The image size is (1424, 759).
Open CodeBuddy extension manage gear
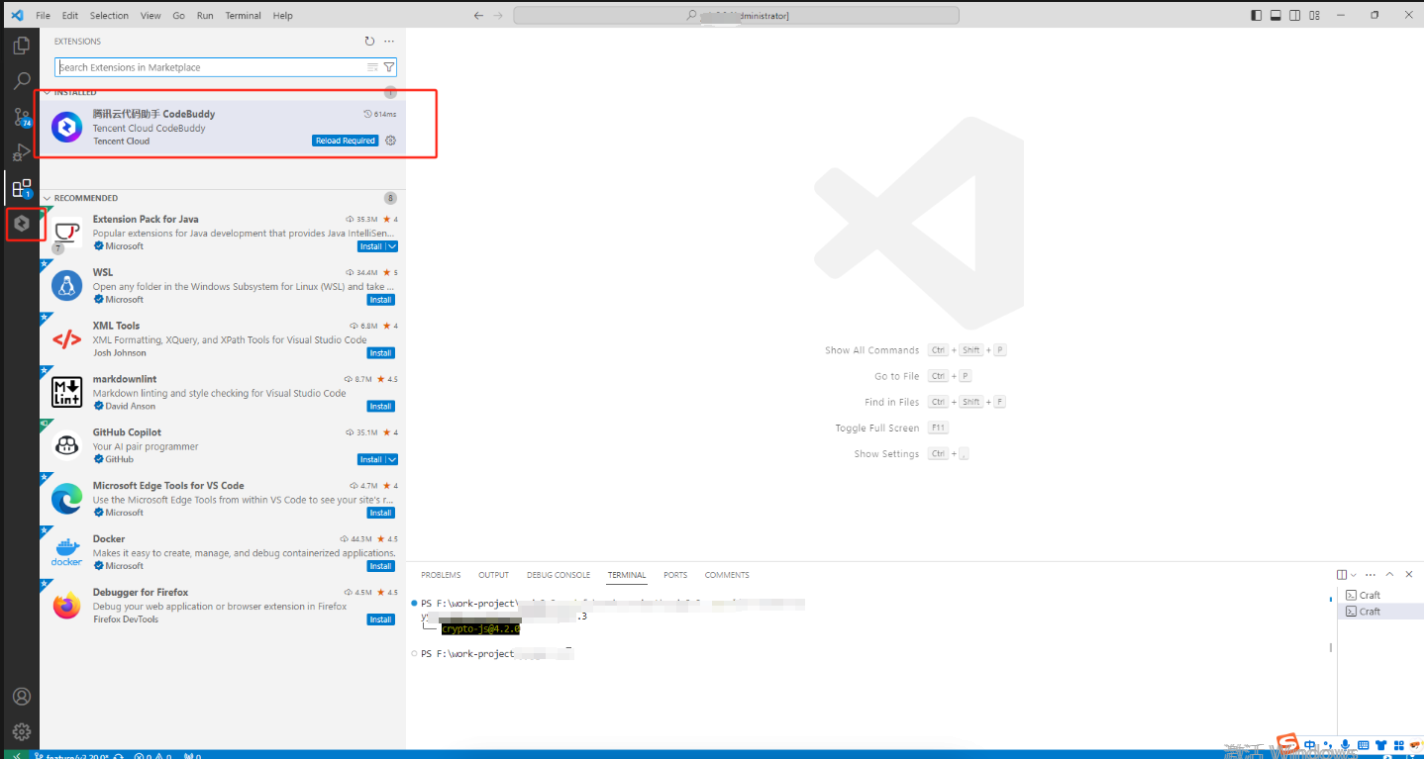pos(391,141)
